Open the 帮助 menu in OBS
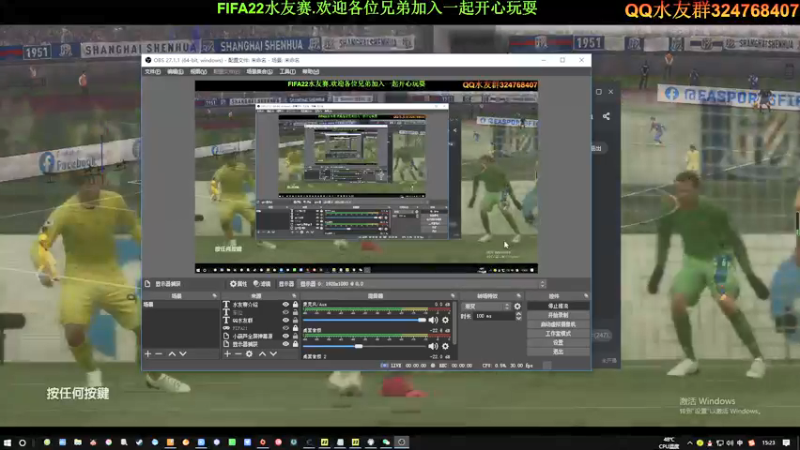Viewport: 800px width, 450px height. coord(310,72)
